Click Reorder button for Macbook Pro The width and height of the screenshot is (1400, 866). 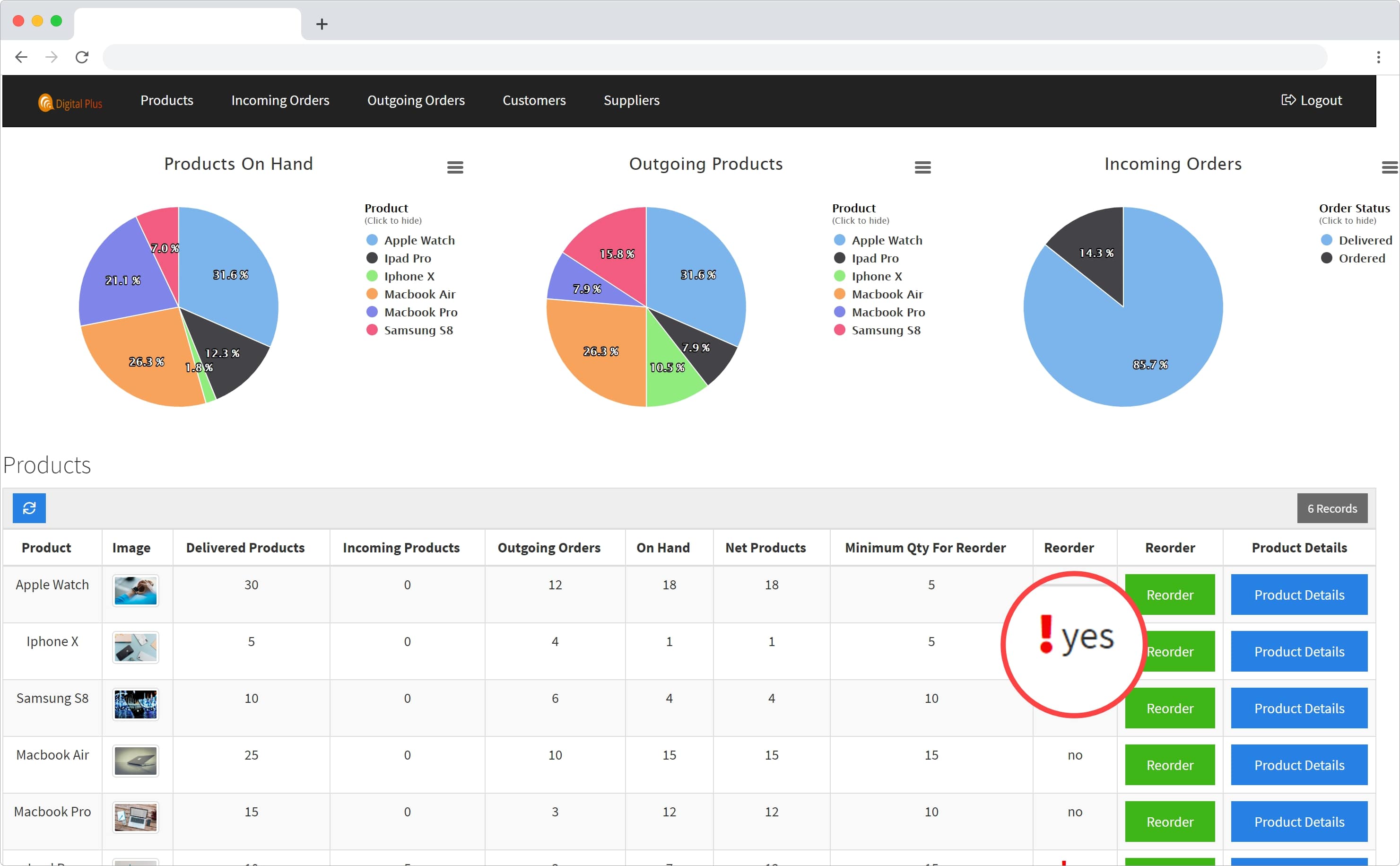point(1169,822)
